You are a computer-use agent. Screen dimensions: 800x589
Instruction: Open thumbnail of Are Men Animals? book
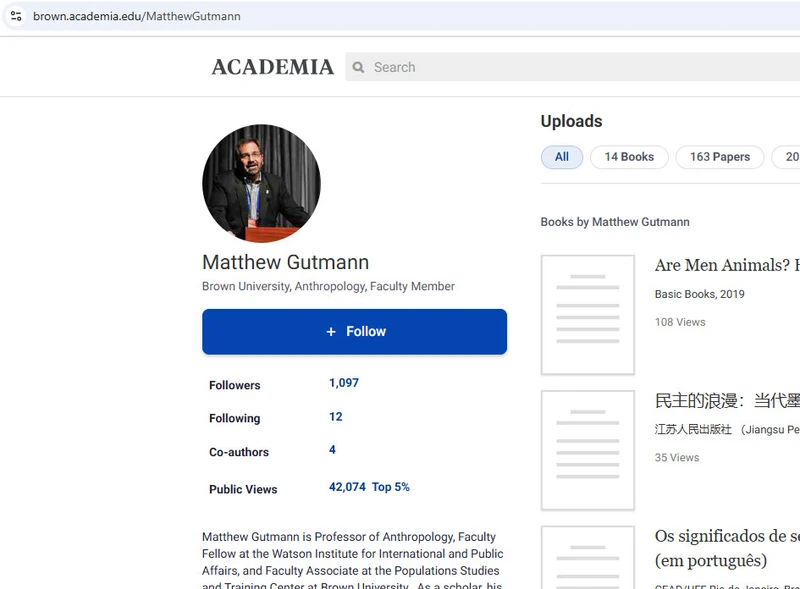coord(588,315)
